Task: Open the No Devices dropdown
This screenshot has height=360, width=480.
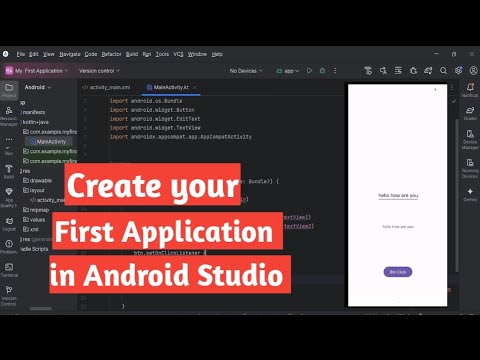Action: click(x=246, y=71)
